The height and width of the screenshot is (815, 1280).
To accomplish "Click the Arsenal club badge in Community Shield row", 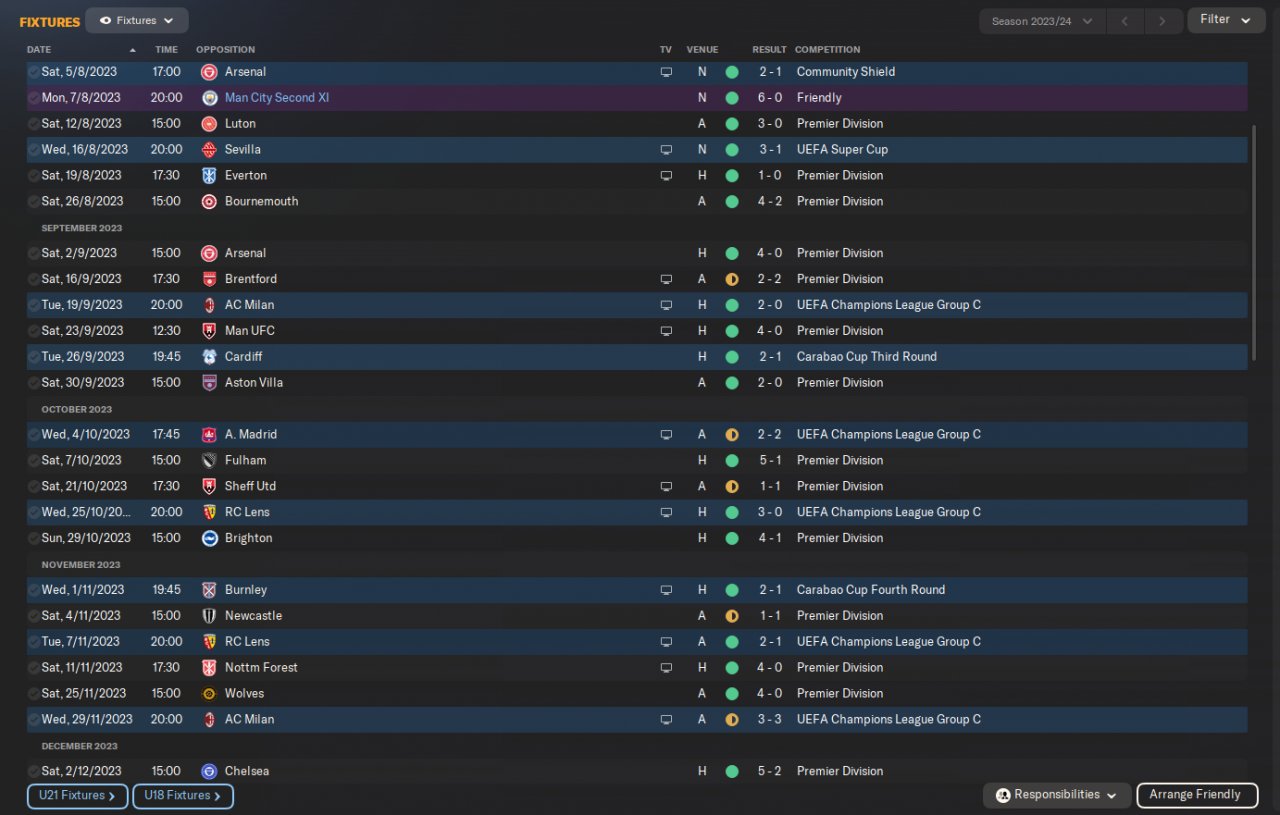I will (209, 72).
